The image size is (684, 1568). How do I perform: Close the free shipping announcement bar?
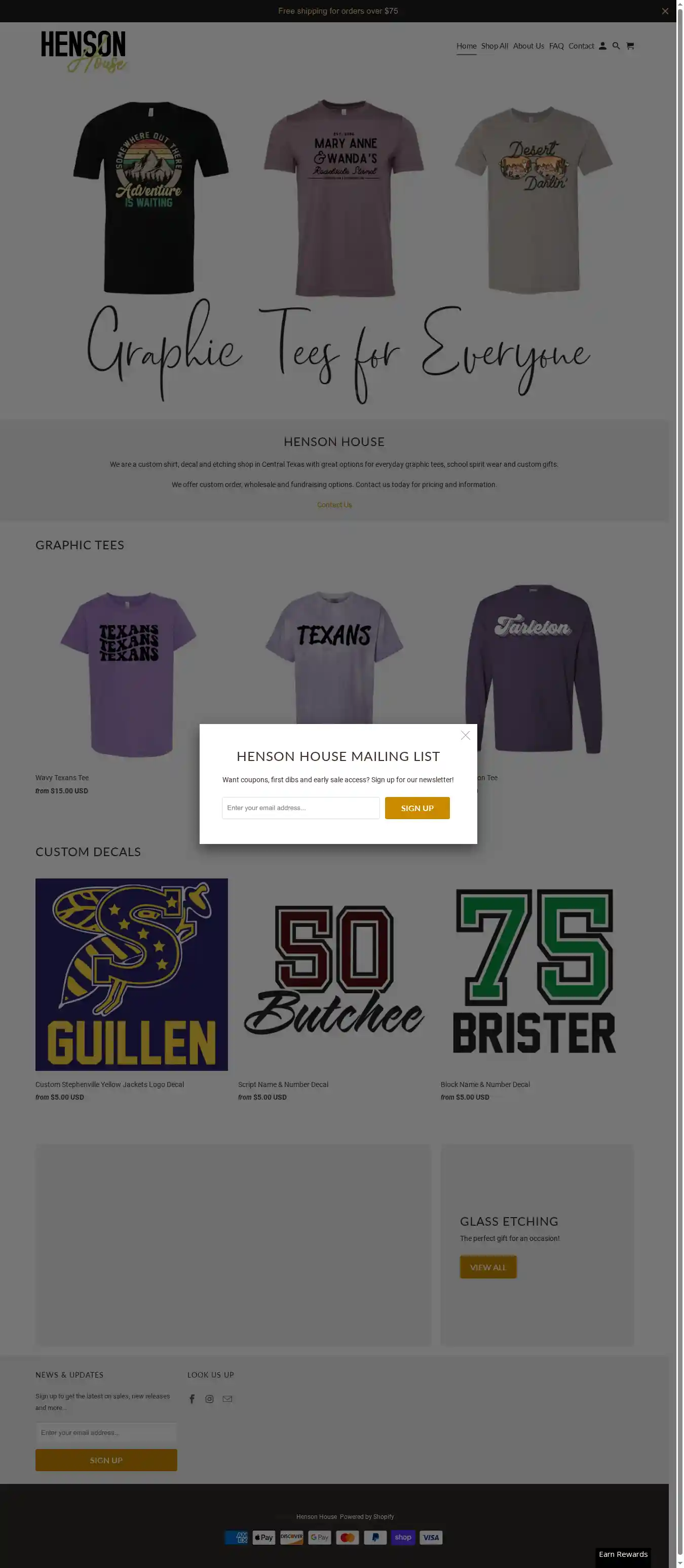665,11
